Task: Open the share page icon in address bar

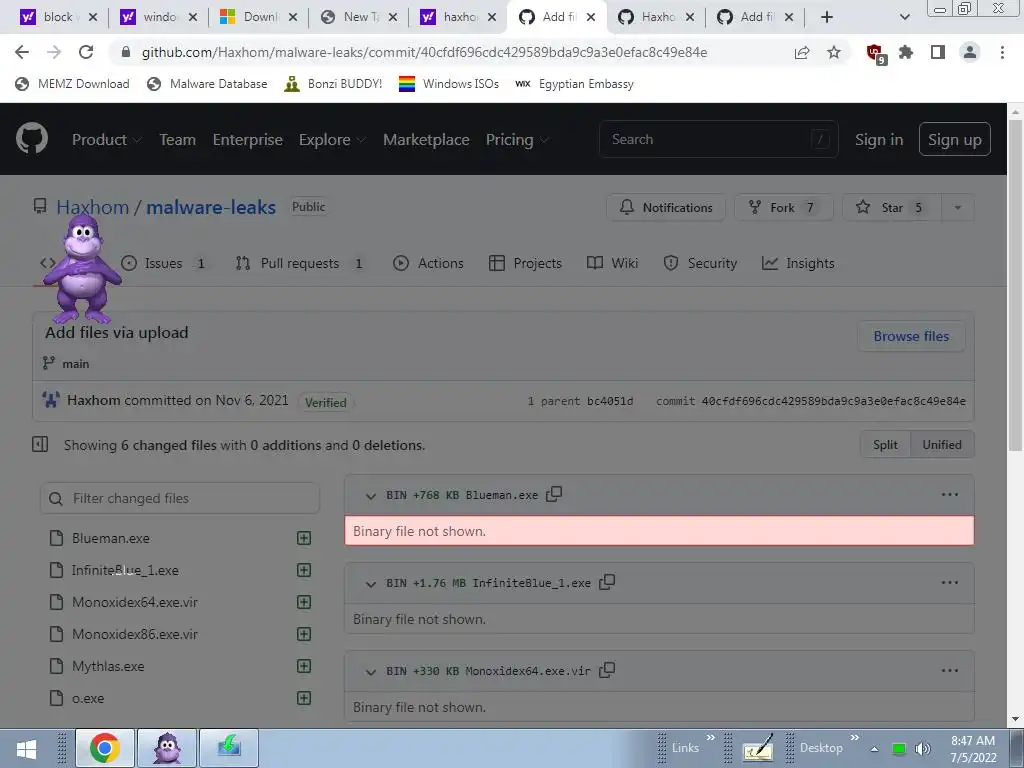Action: coord(801,52)
